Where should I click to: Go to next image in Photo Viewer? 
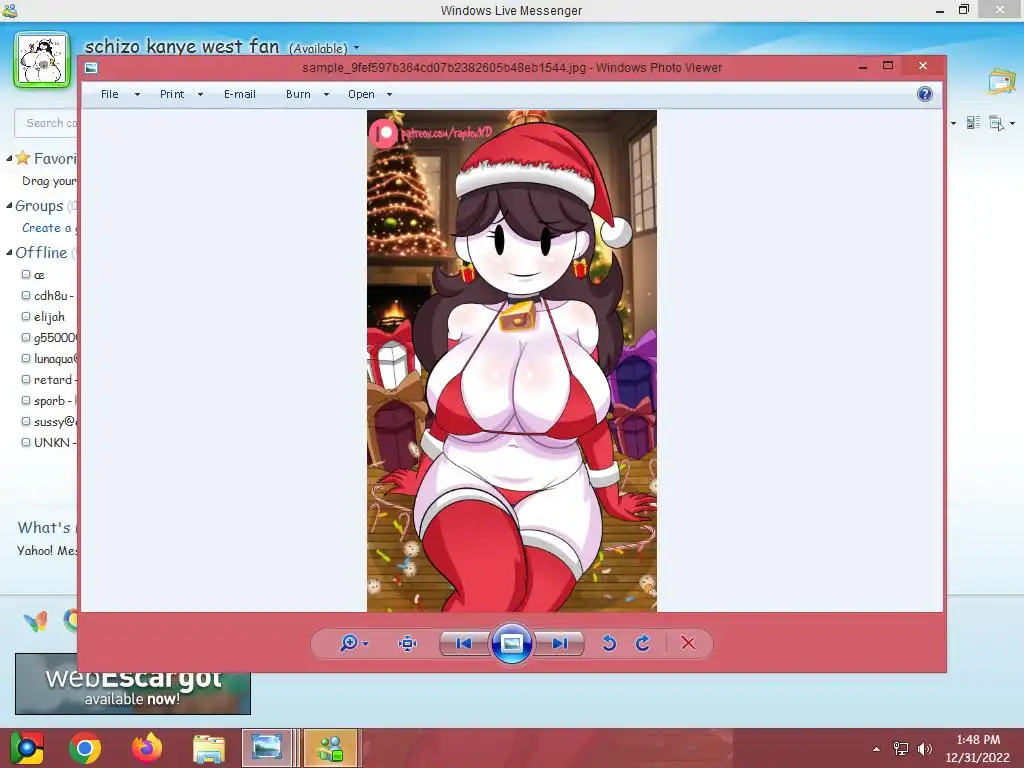(x=559, y=643)
